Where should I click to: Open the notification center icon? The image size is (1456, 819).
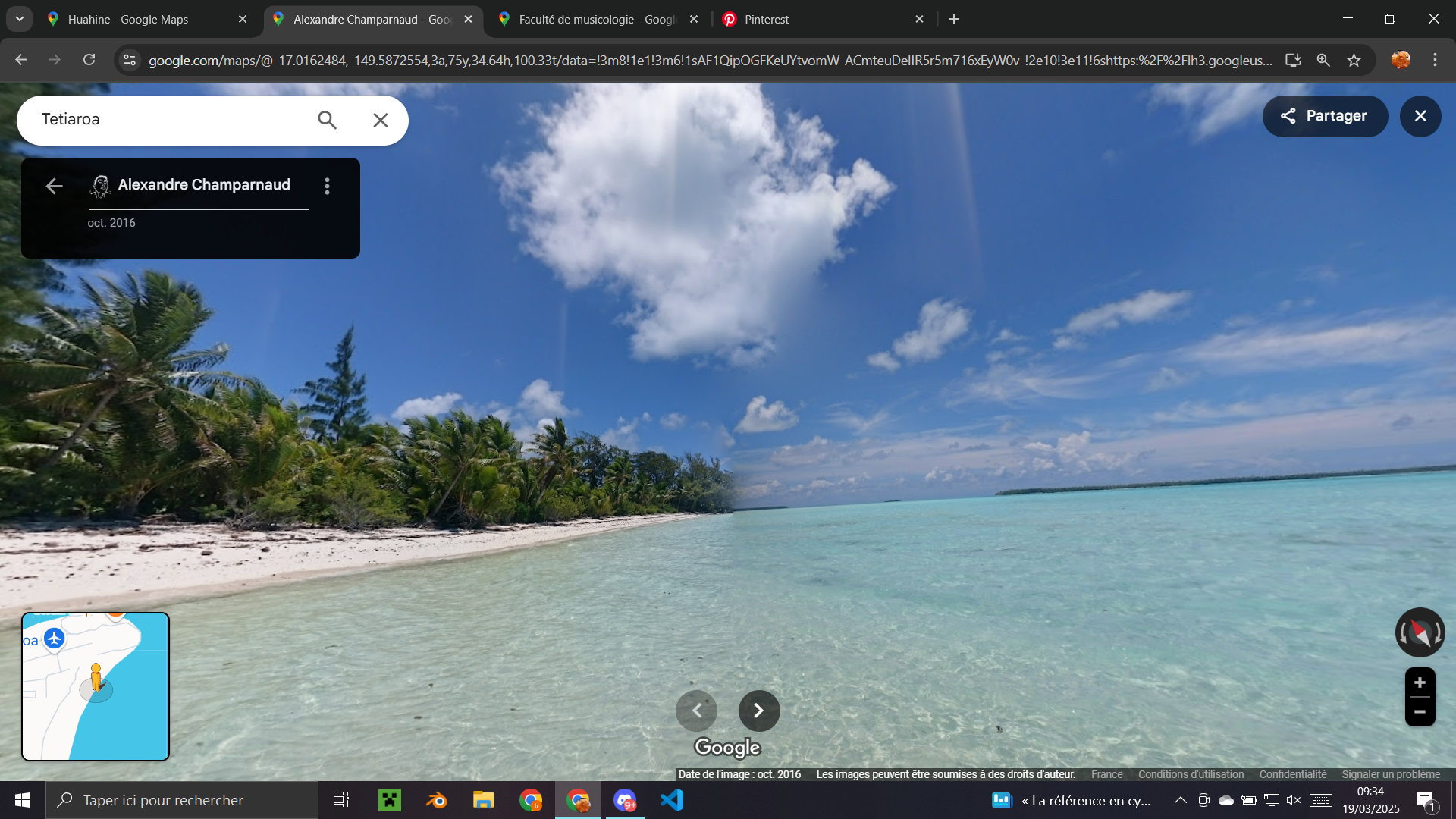(1426, 801)
